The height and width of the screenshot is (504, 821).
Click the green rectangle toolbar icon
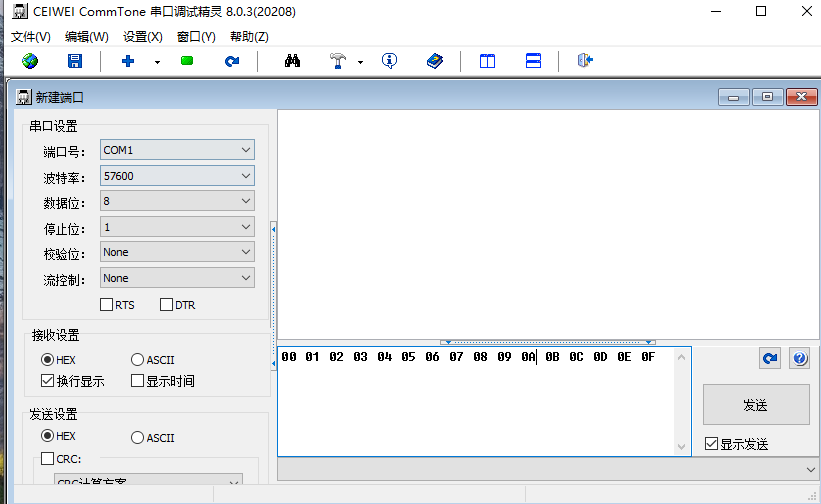click(187, 61)
